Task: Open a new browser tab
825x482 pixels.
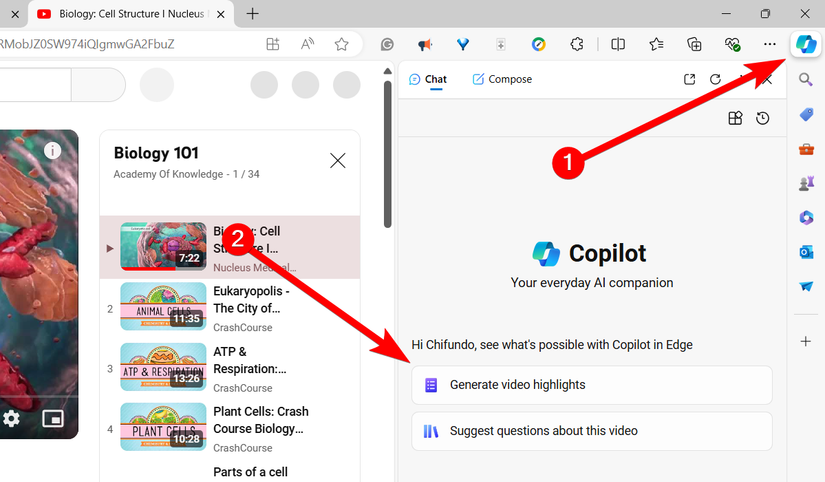Action: pyautogui.click(x=253, y=14)
